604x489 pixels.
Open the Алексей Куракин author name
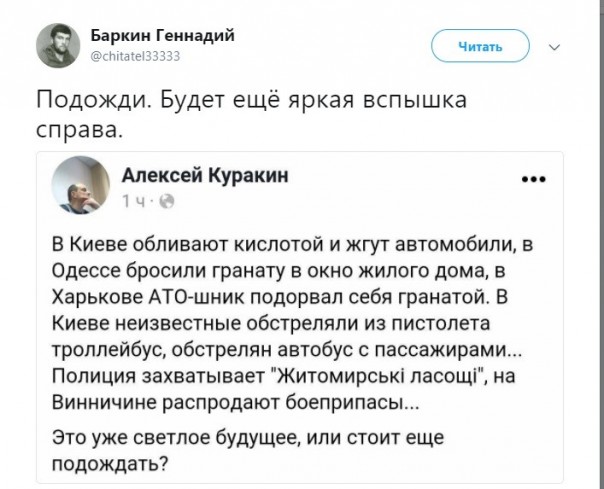204,176
